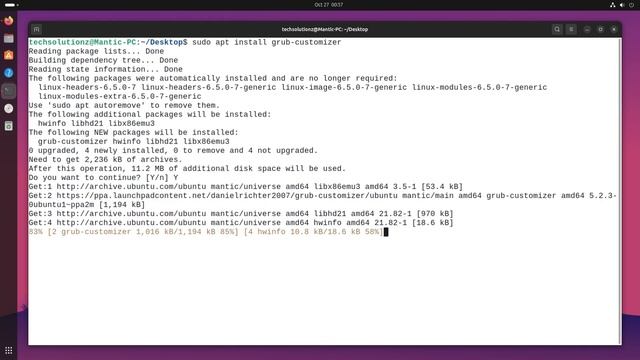Click the Get:2 launchpadcontent PPA URL

tap(227, 196)
